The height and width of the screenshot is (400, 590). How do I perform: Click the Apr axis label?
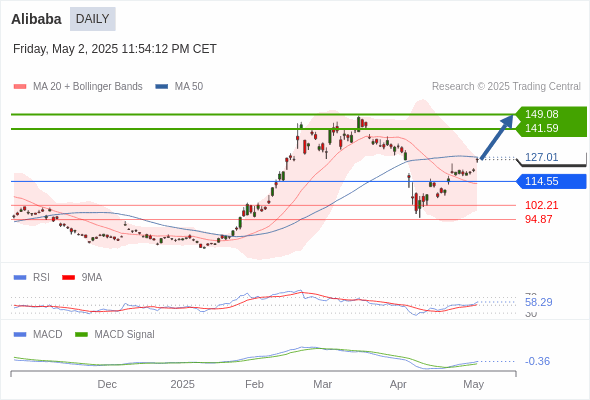click(398, 385)
